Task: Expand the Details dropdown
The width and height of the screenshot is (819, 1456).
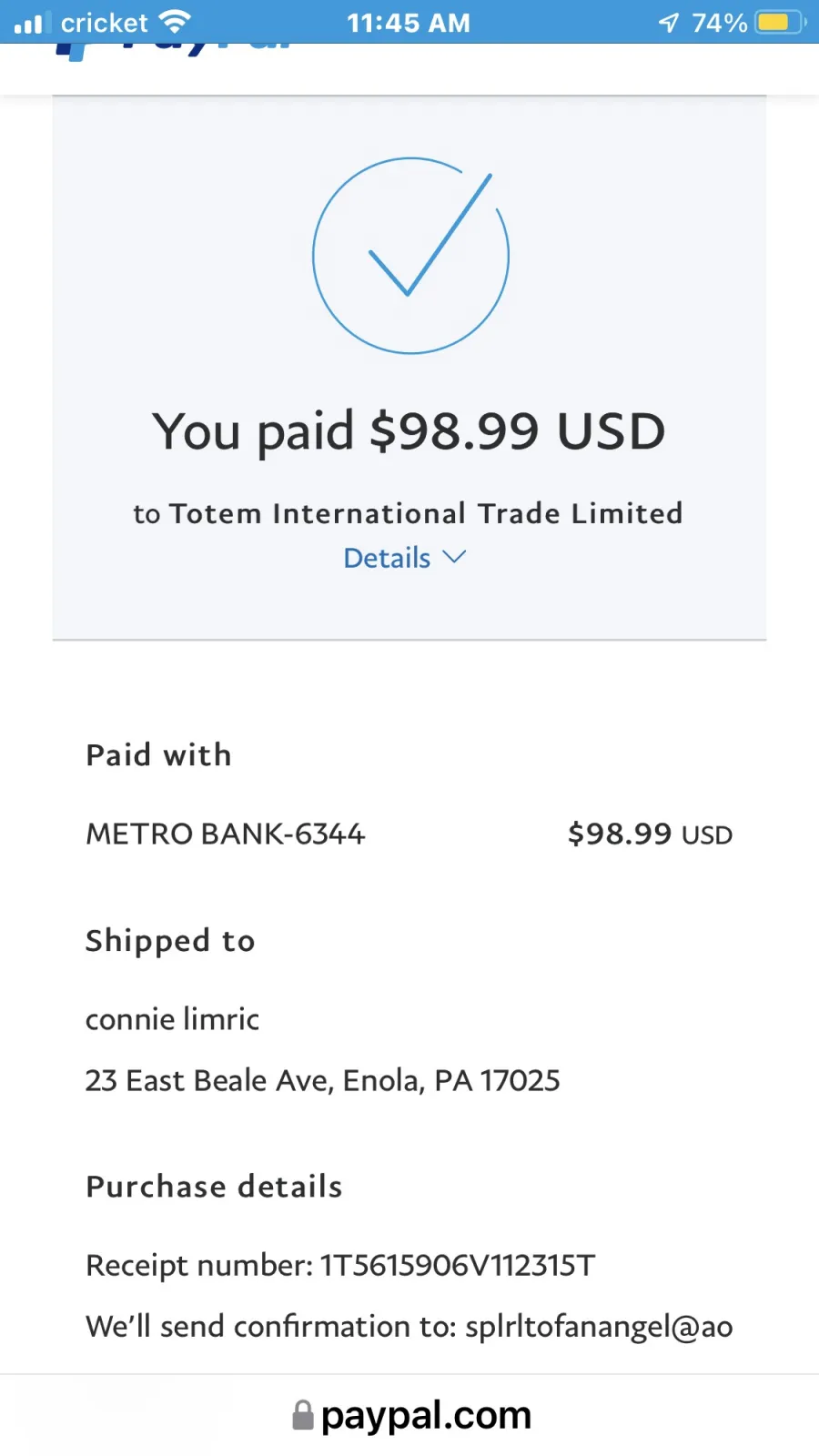Action: 405,558
